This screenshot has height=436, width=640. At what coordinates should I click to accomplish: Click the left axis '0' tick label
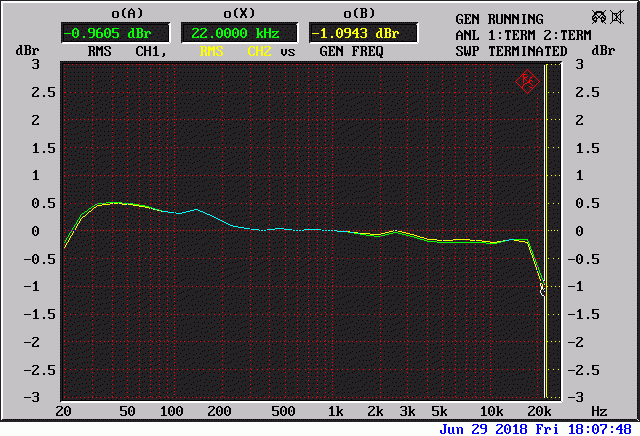36,231
